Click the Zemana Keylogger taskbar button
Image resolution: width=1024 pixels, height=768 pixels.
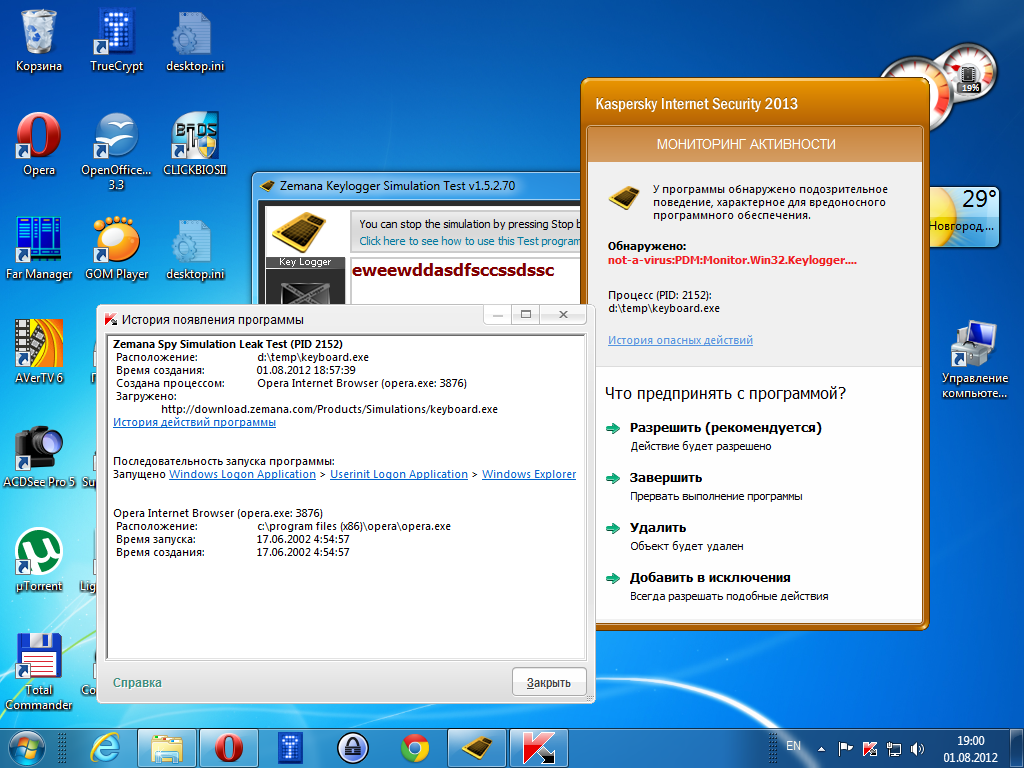(477, 747)
